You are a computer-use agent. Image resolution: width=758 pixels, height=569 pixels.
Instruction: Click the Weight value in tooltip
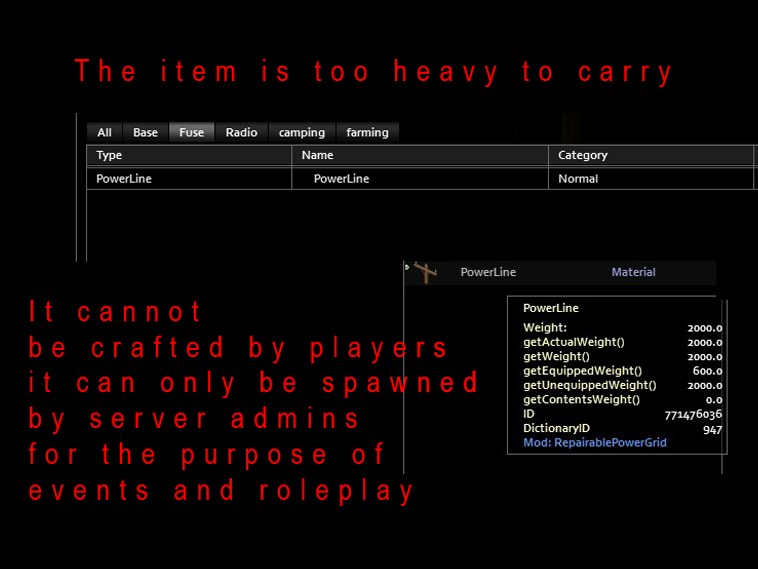coord(705,328)
